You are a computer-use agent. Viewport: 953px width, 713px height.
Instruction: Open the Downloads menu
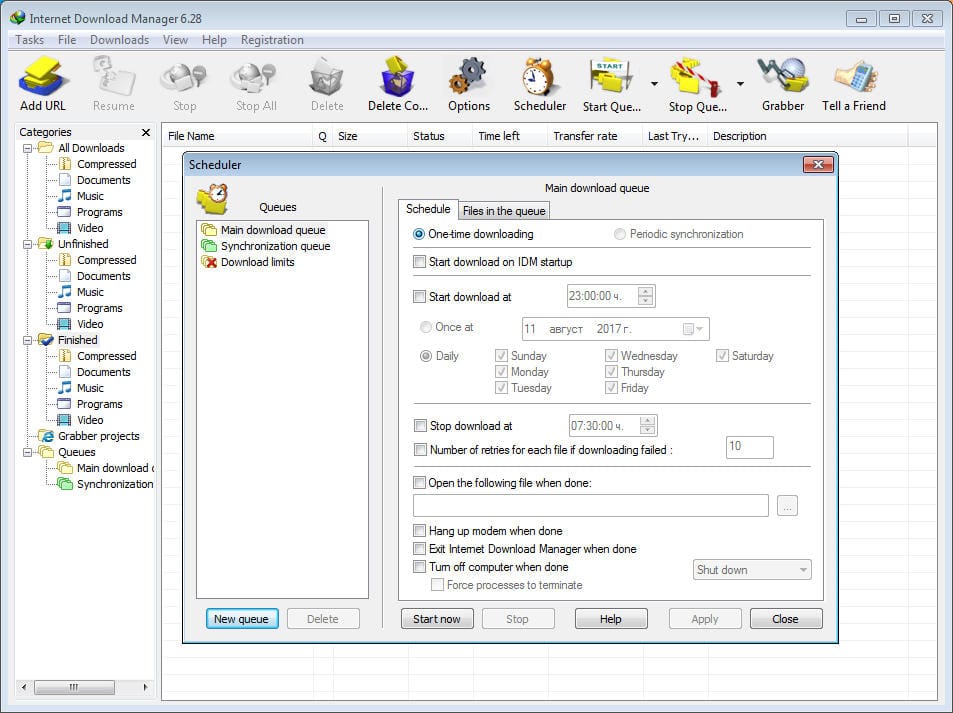118,39
